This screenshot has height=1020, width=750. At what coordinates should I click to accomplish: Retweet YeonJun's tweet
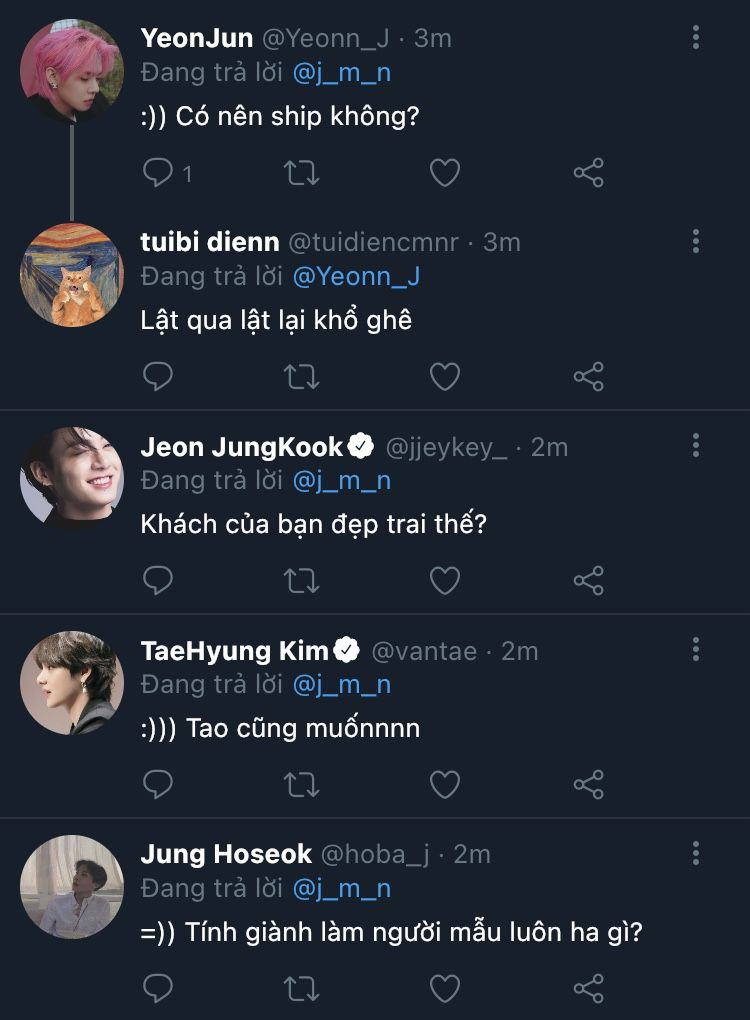302,173
